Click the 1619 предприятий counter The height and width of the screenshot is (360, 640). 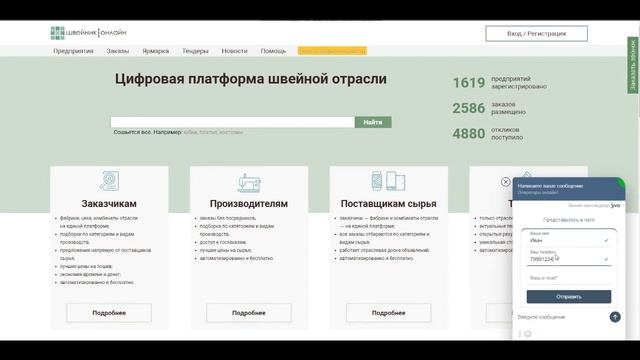[500, 82]
